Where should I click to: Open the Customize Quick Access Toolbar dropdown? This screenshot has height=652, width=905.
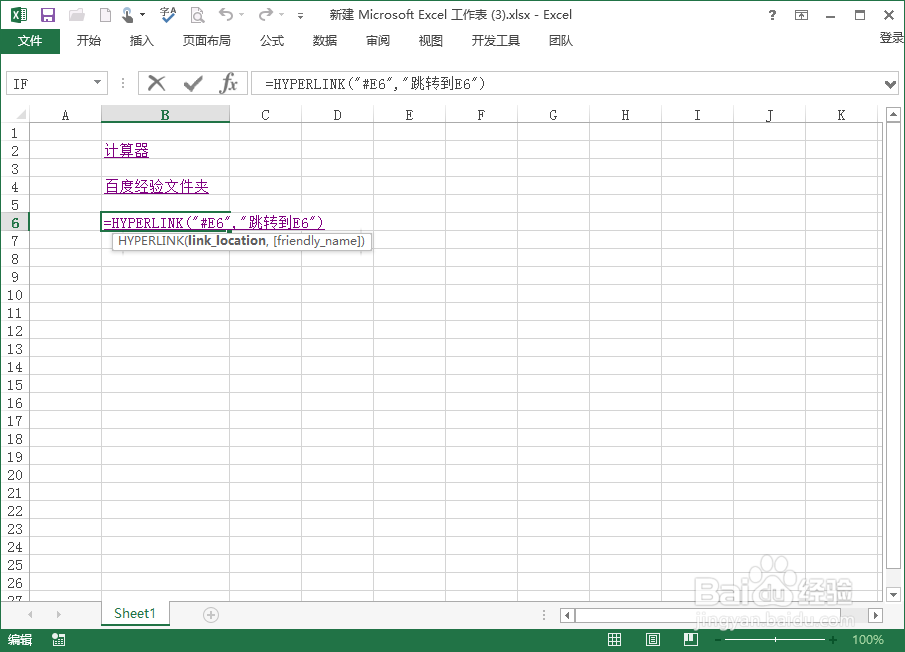click(300, 16)
